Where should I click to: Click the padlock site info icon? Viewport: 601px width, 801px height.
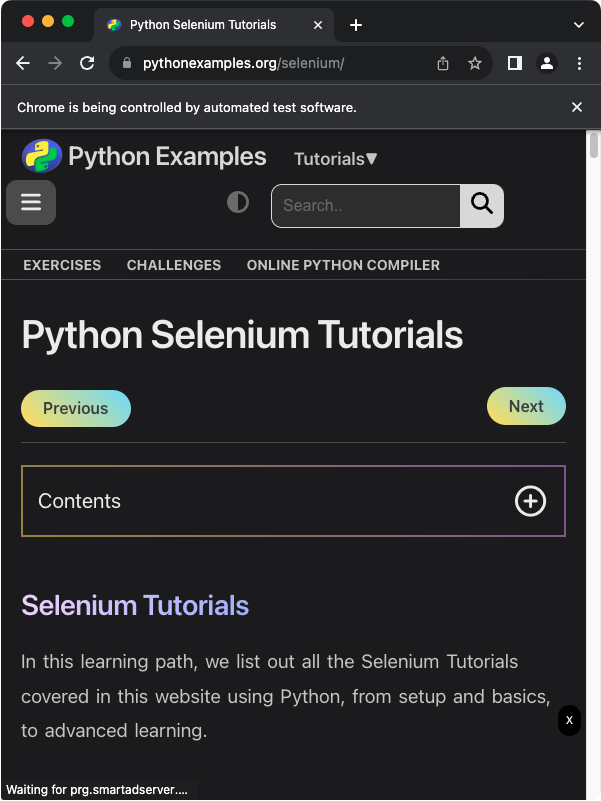[x=127, y=63]
